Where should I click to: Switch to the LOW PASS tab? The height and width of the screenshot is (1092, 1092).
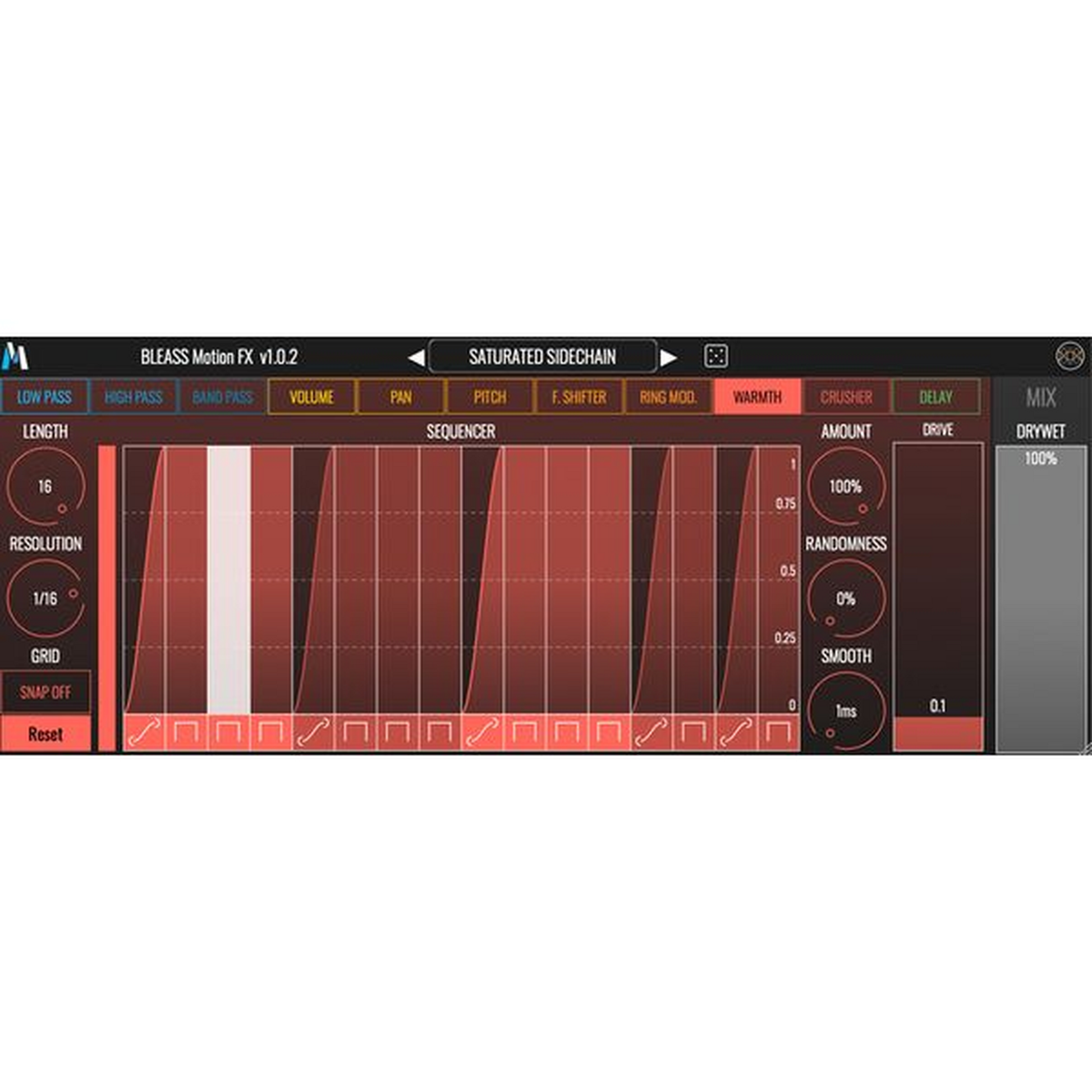(44, 397)
